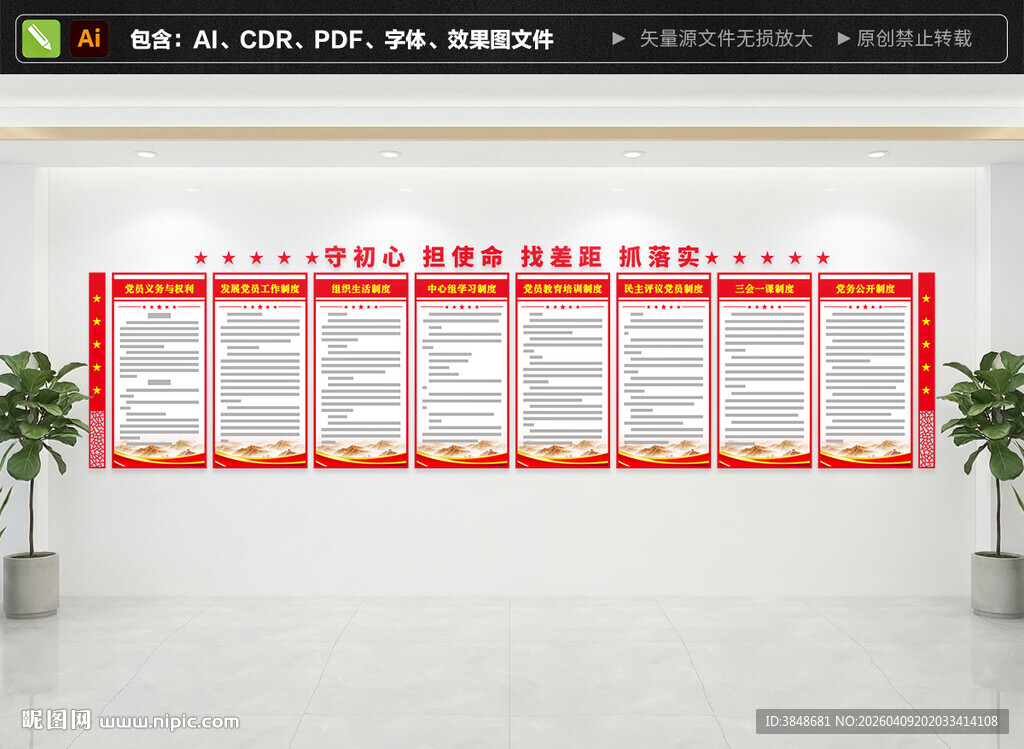Click the 中心组学习制度 panel title
This screenshot has height=749, width=1024.
click(462, 289)
